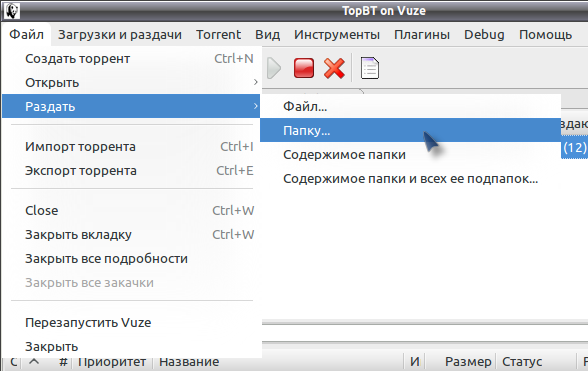
Task: Select Закрыть at the menu bottom
Action: (x=131, y=346)
